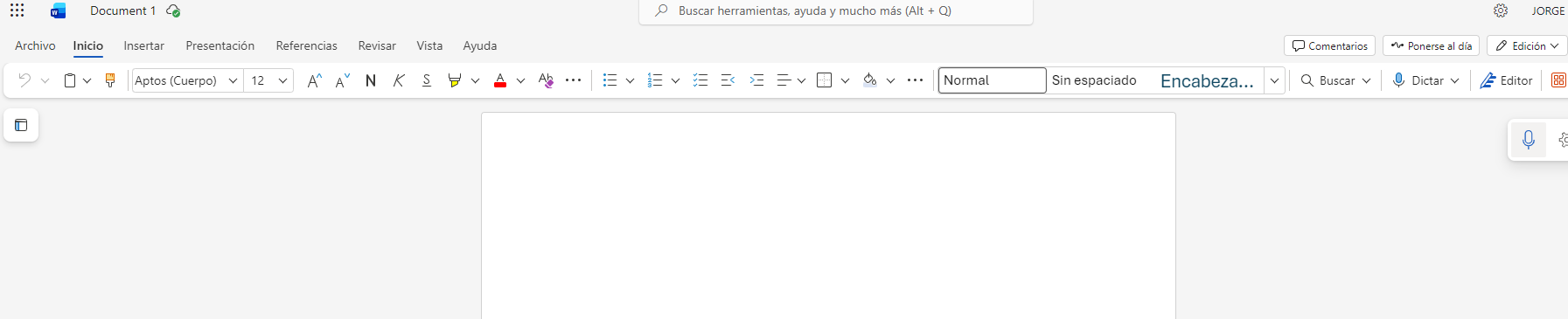Click the Word app icon

tap(59, 10)
